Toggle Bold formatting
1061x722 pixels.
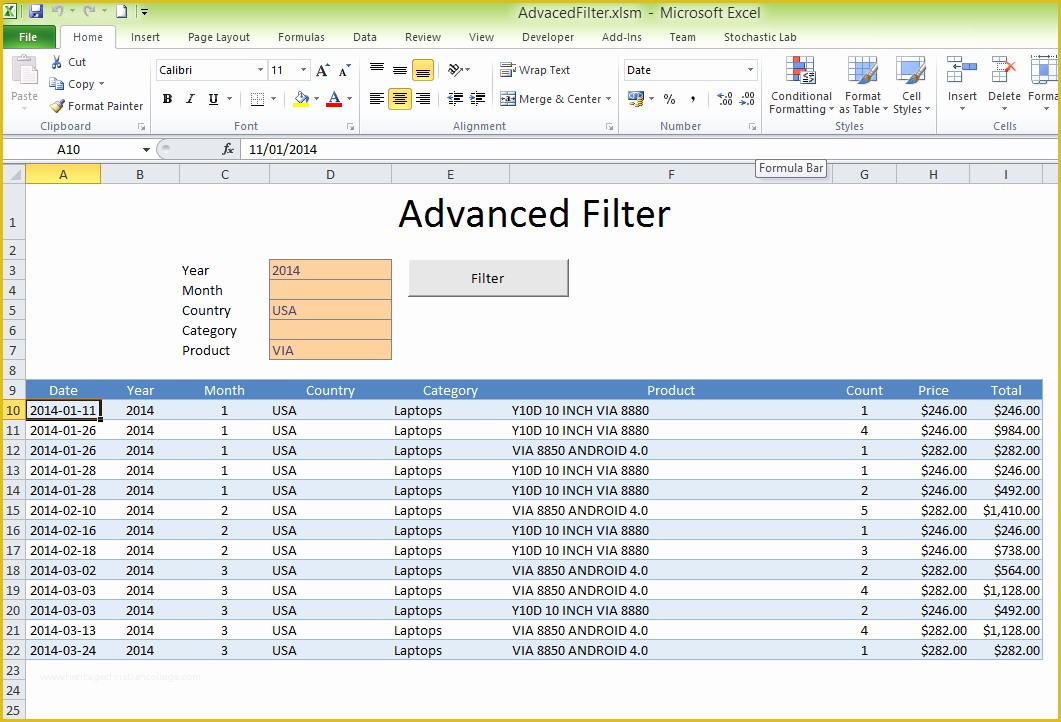point(167,99)
